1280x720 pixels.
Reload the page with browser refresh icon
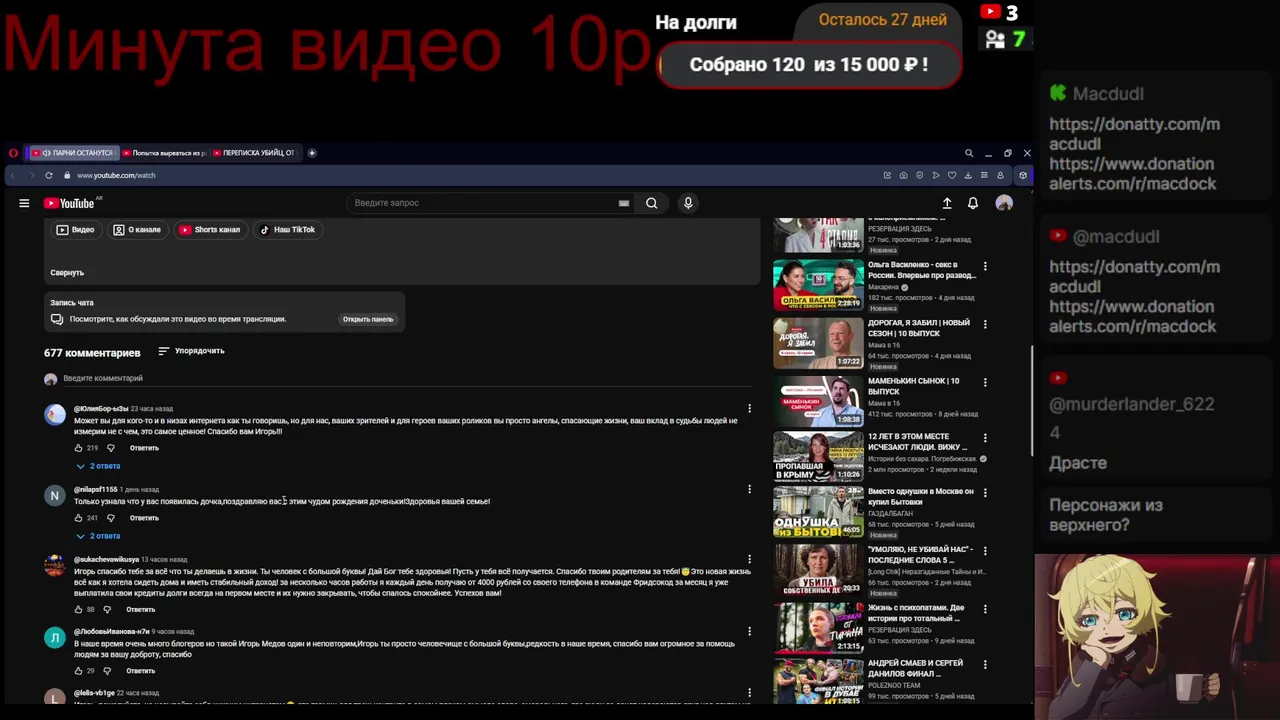(48, 175)
